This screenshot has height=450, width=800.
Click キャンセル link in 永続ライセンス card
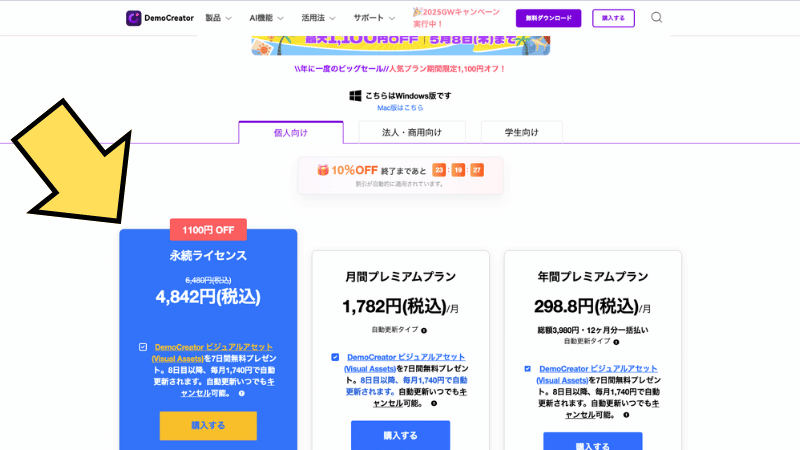(x=228, y=387)
